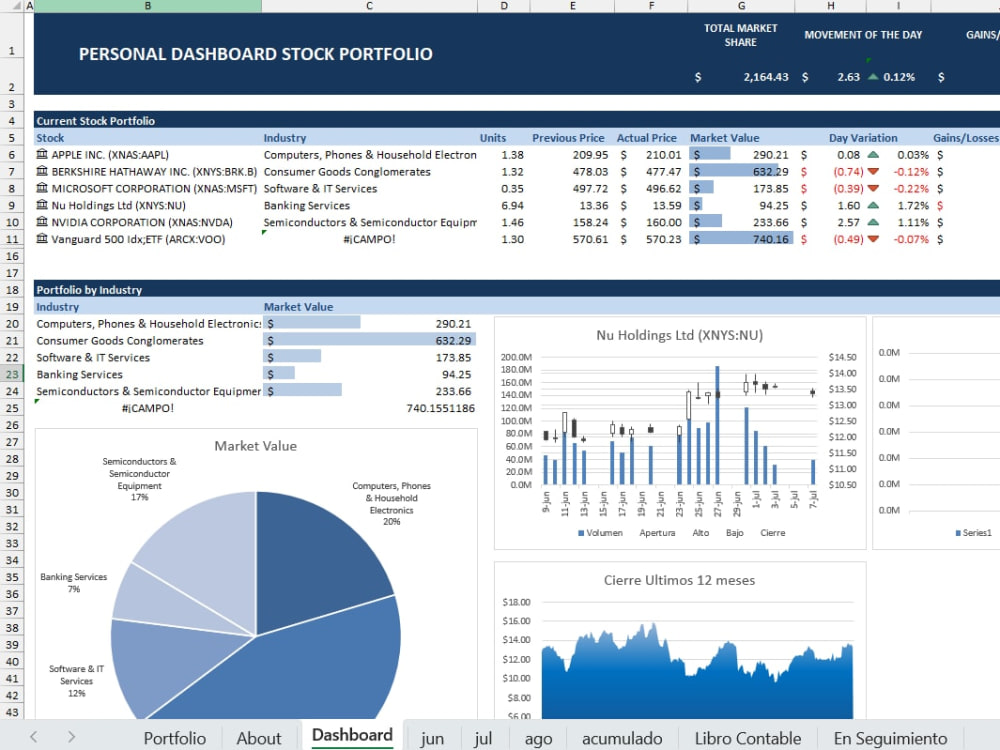Viewport: 1000px width, 750px height.
Task: Open the acumulado sheet tab
Action: (x=622, y=738)
